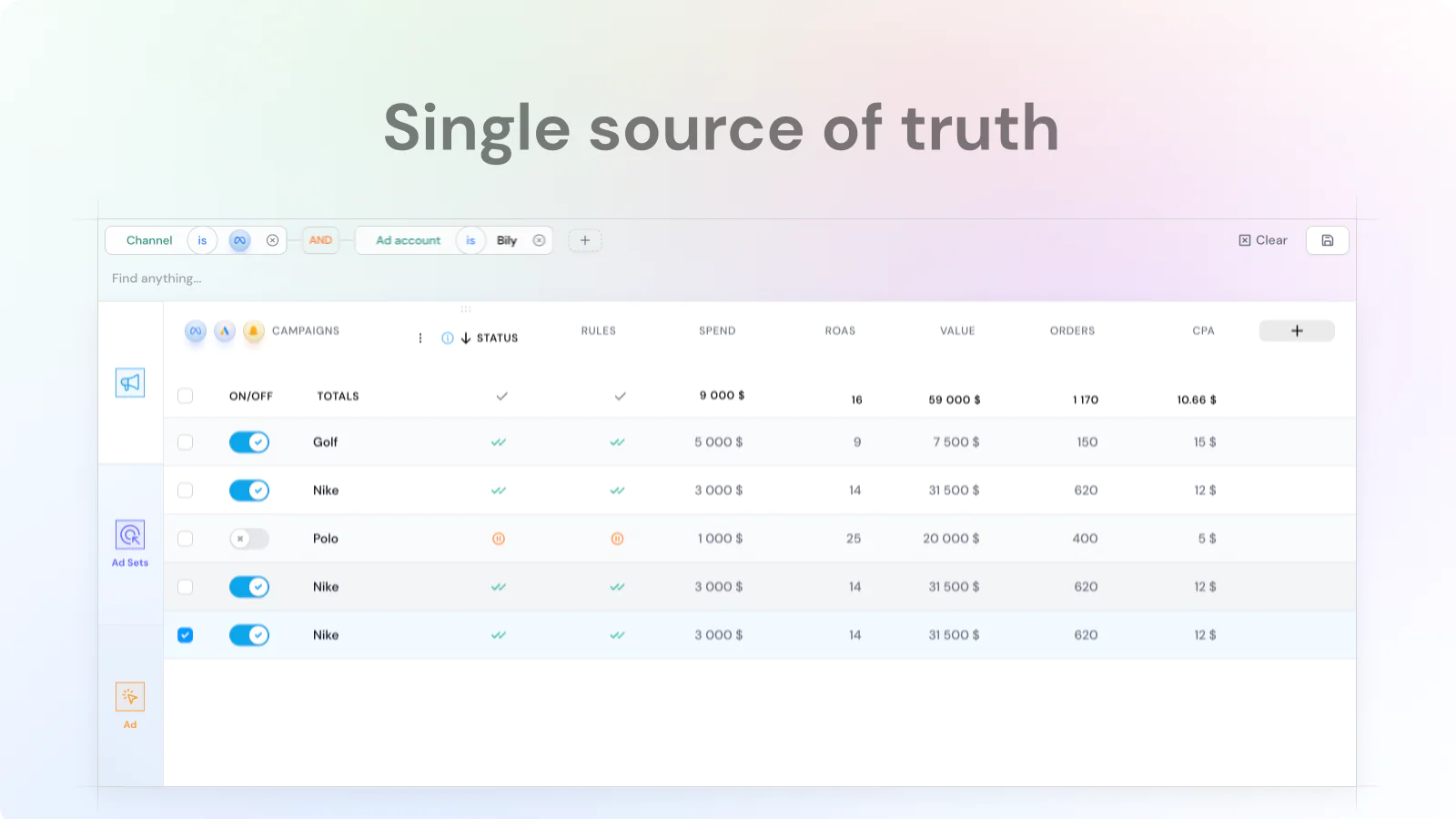The height and width of the screenshot is (819, 1456).
Task: Select the Polo campaign checkbox
Action: [x=186, y=539]
